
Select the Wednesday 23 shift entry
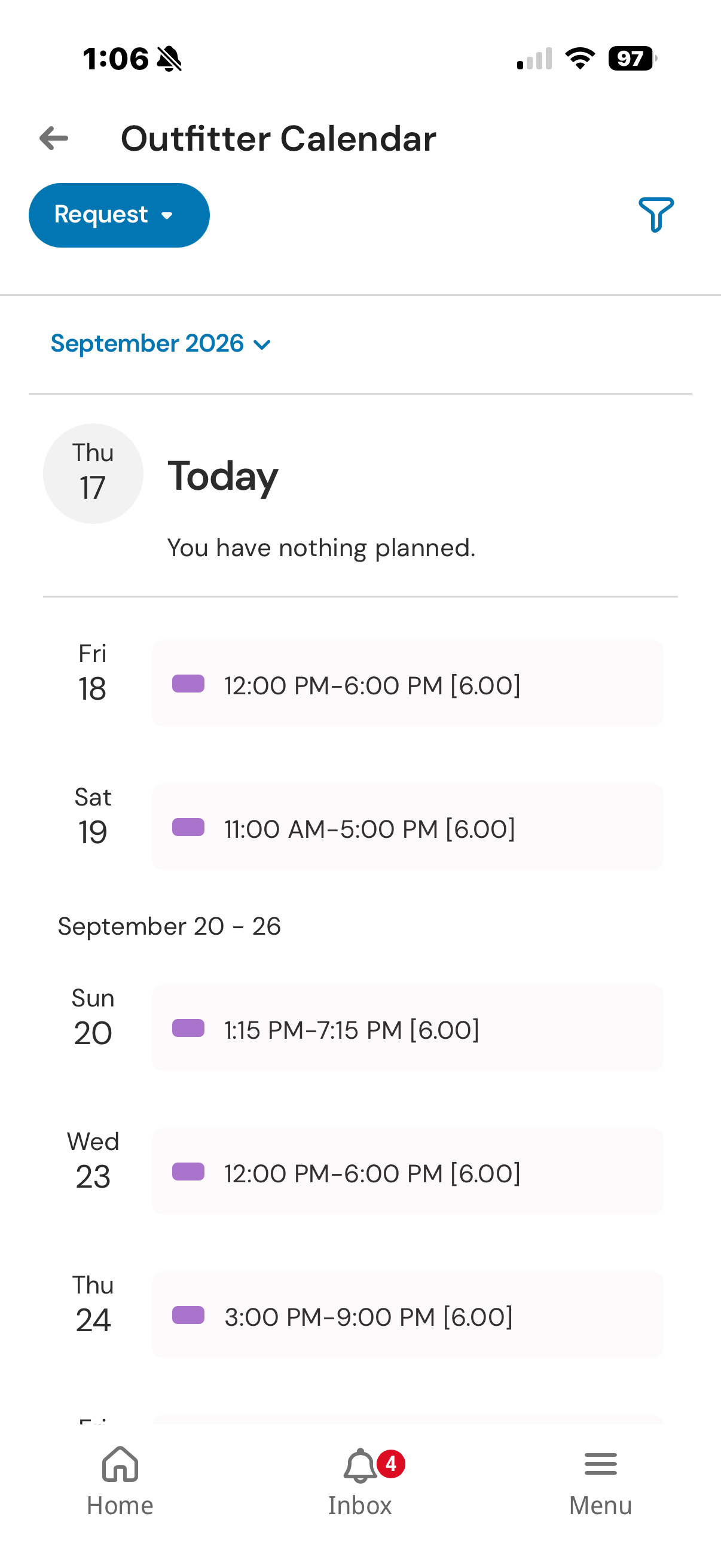(408, 1172)
